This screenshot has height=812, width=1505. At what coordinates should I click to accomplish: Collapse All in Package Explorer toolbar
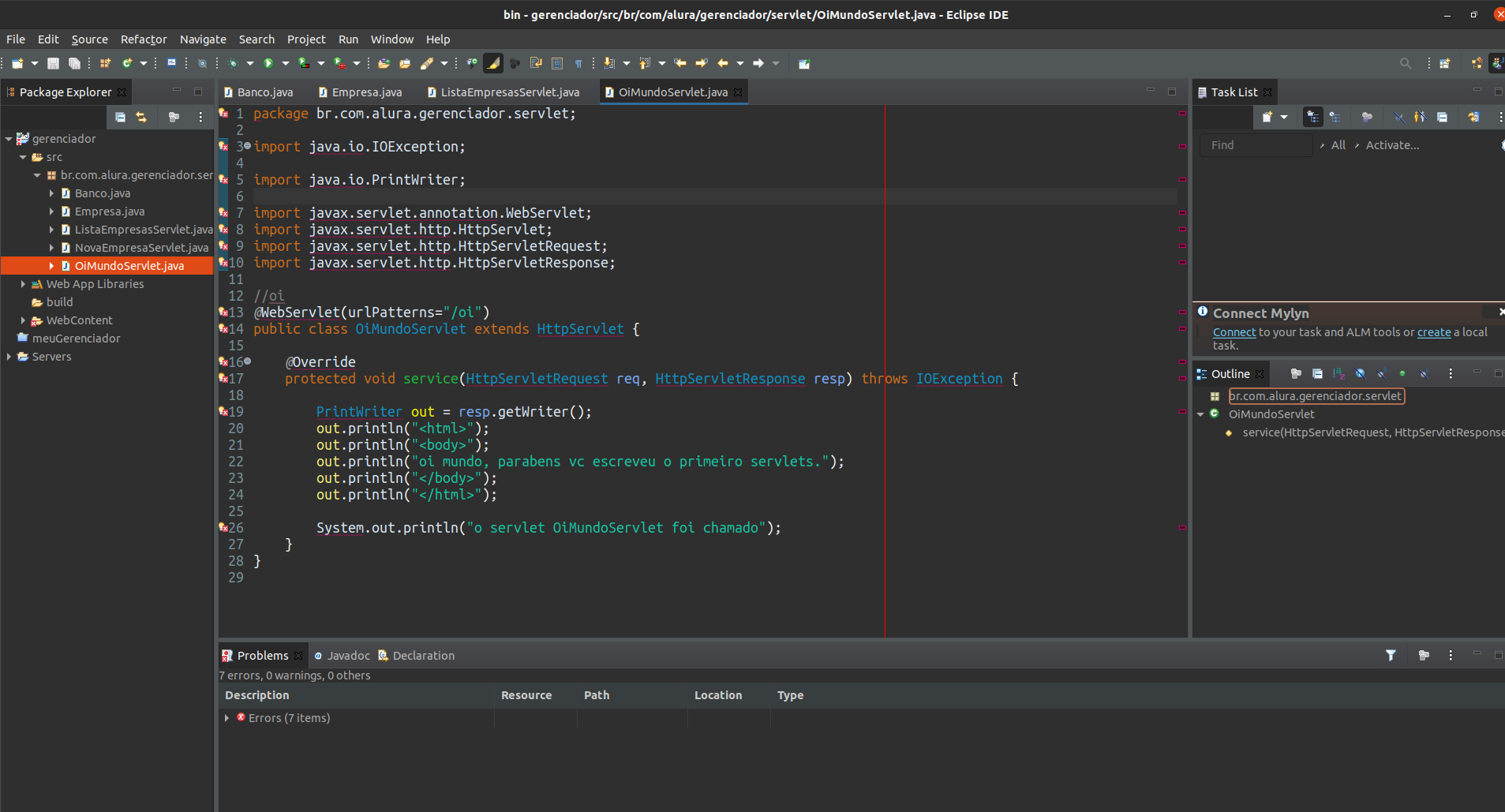(120, 117)
